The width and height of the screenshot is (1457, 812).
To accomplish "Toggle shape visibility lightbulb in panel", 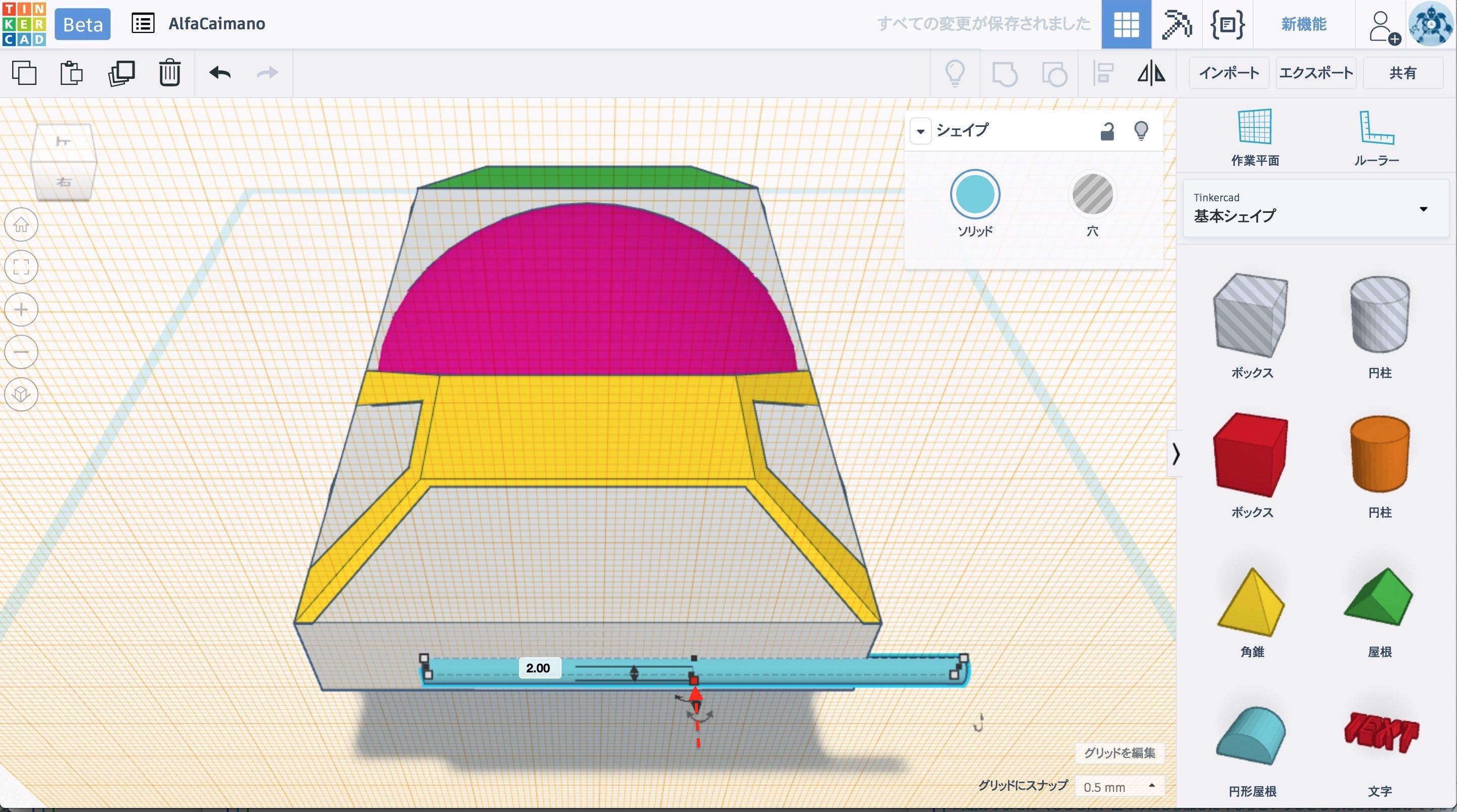I will pos(1141,131).
